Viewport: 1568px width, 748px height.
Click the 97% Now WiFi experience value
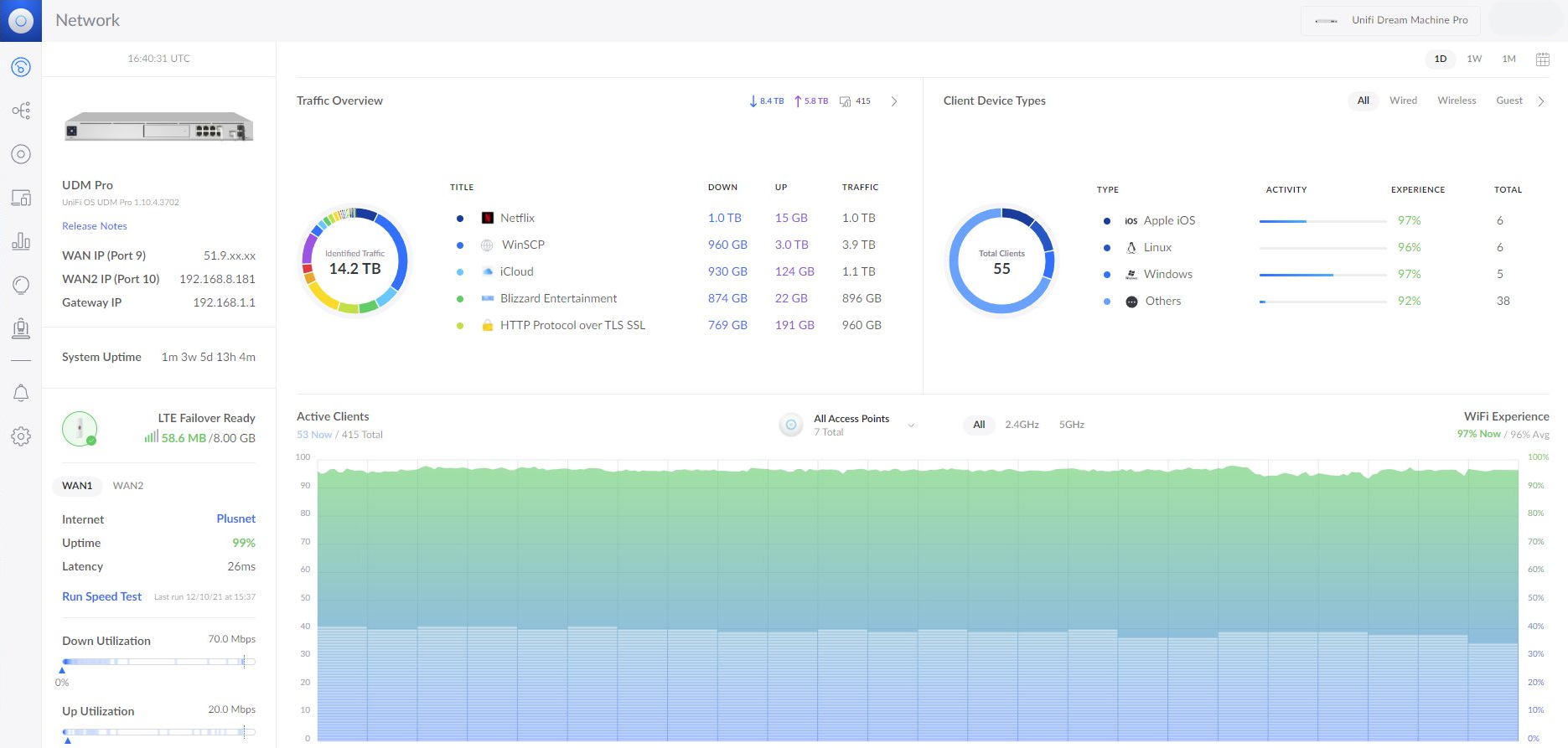pyautogui.click(x=1478, y=434)
